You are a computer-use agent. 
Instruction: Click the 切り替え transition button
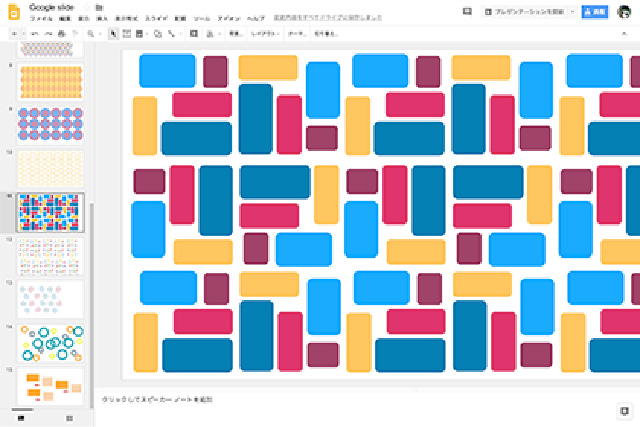tap(326, 34)
